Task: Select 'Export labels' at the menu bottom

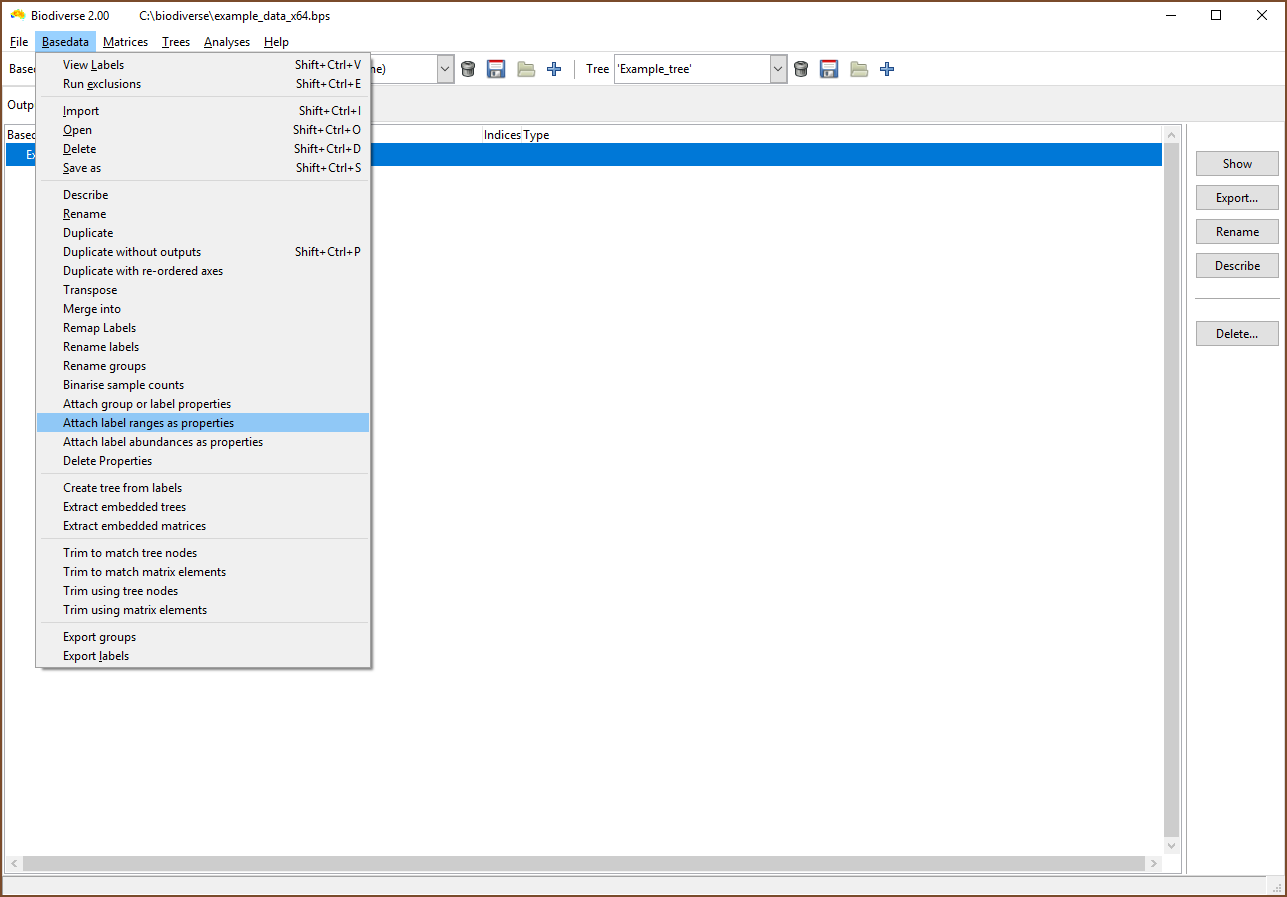Action: click(x=95, y=655)
